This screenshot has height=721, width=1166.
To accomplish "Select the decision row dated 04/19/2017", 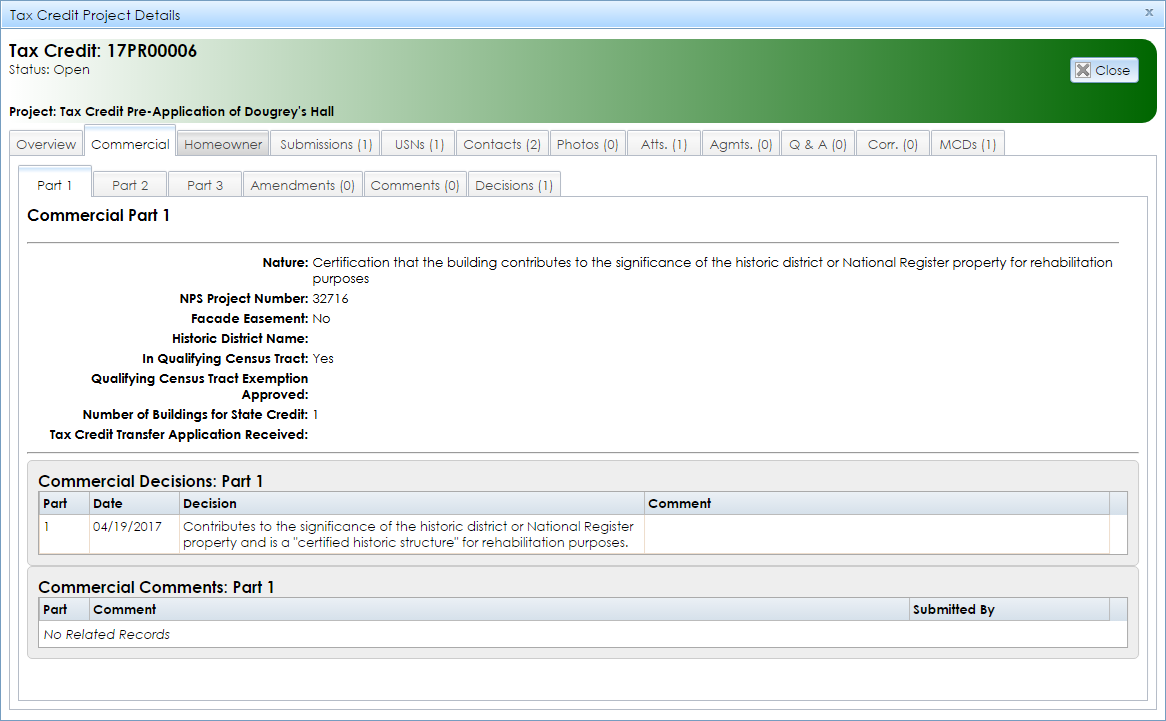I will 400,533.
